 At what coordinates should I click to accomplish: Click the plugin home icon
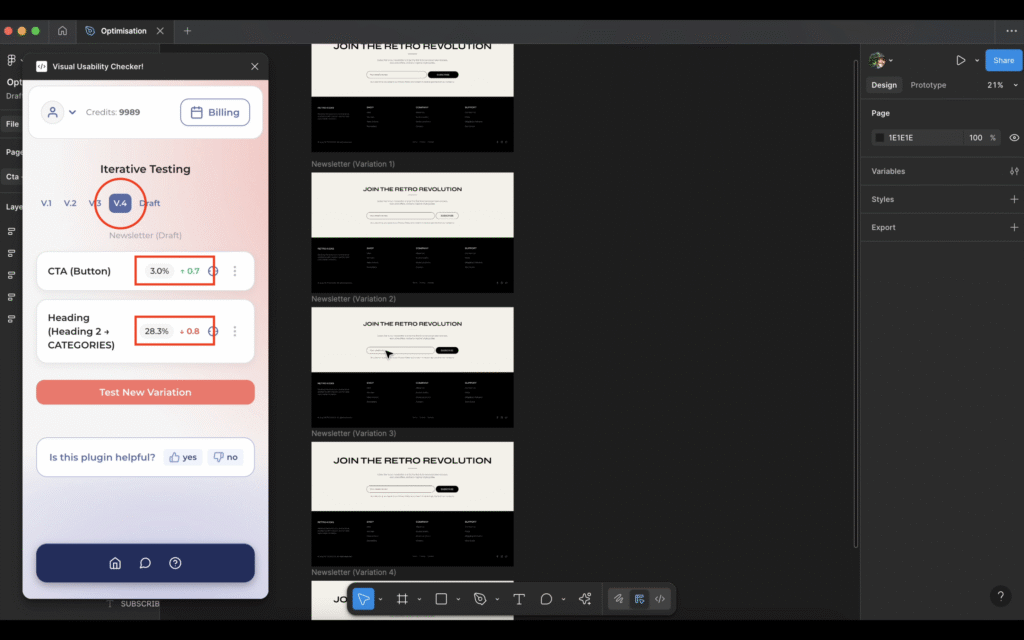coord(115,563)
